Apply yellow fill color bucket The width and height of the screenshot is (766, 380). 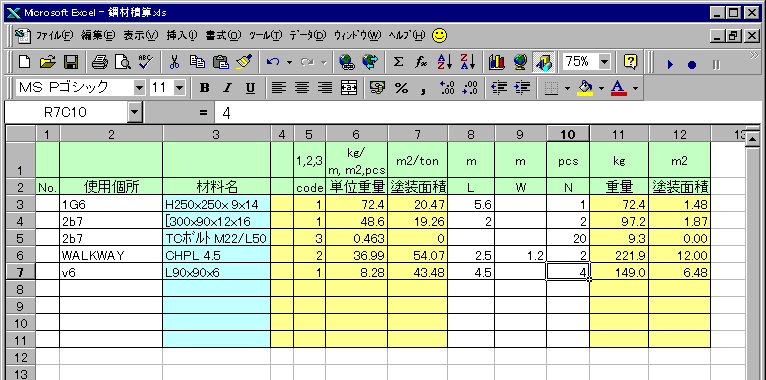pyautogui.click(x=584, y=88)
